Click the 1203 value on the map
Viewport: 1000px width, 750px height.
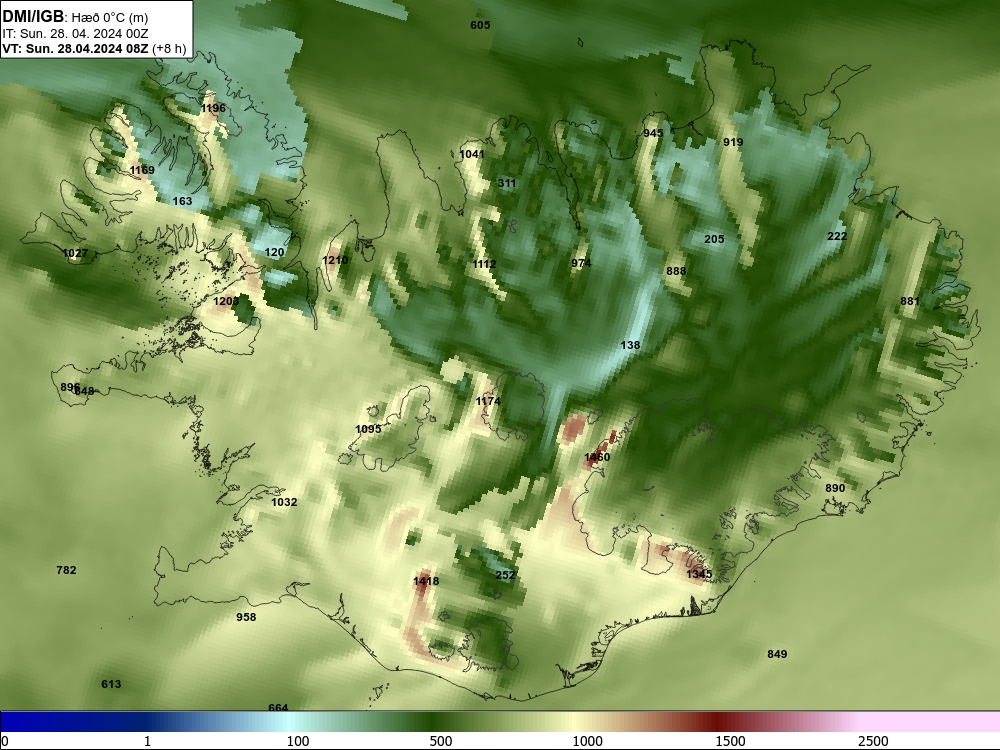(x=226, y=300)
